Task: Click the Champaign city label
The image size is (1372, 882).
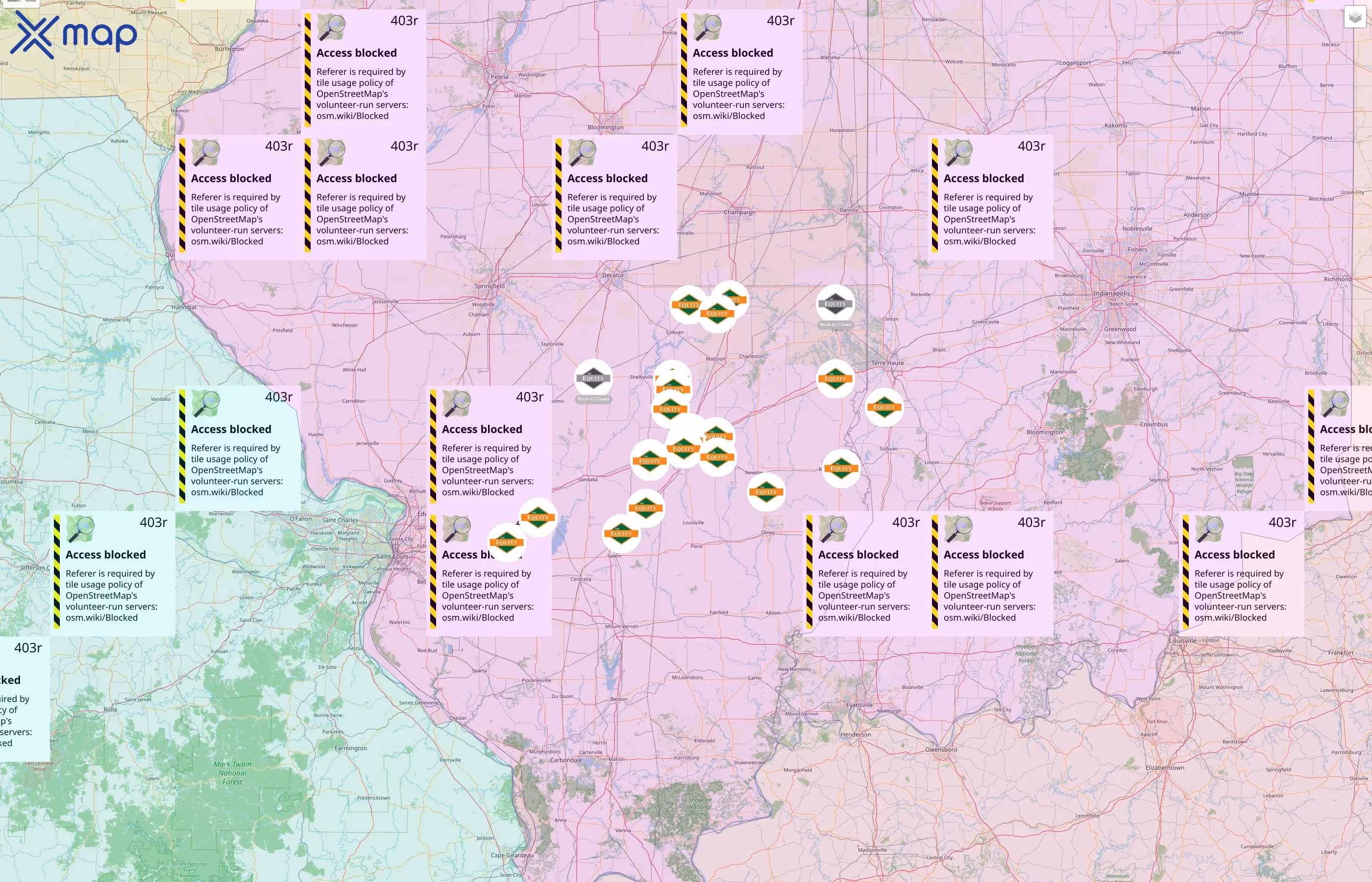Action: click(x=739, y=213)
